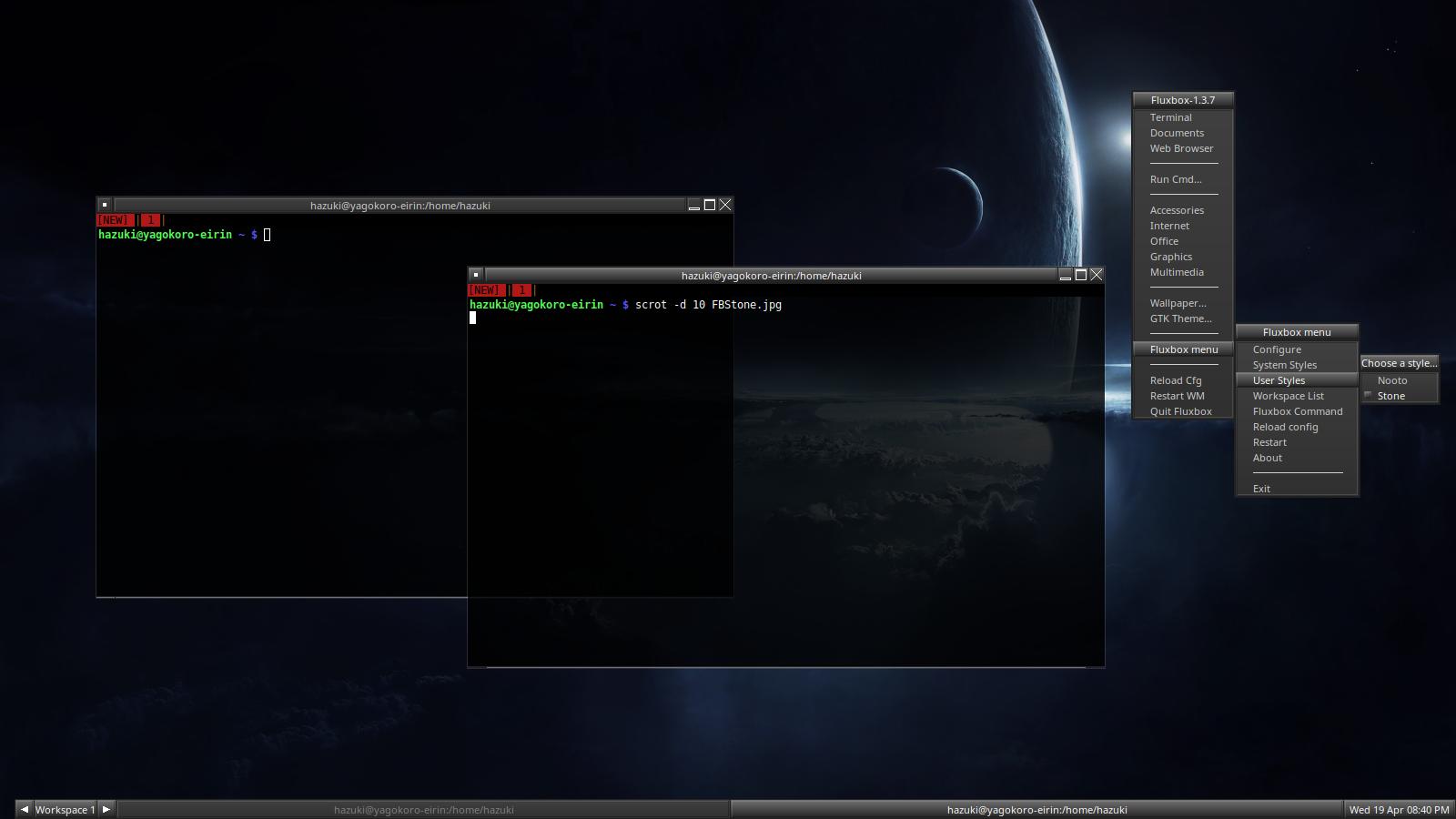The height and width of the screenshot is (819, 1456).
Task: Click Reload config in the Fluxbox submenu
Action: coord(1297,427)
